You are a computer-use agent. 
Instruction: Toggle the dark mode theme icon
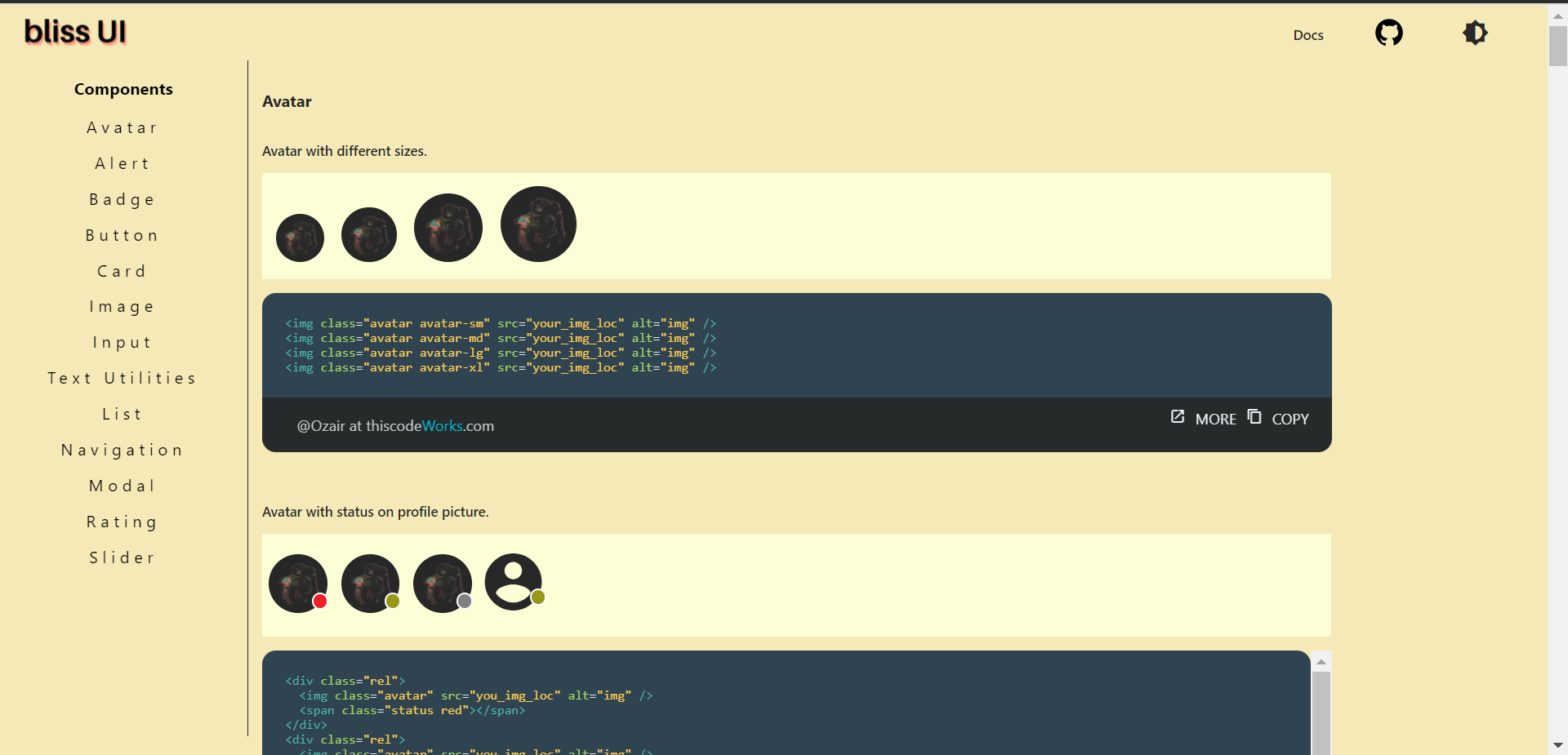point(1475,33)
